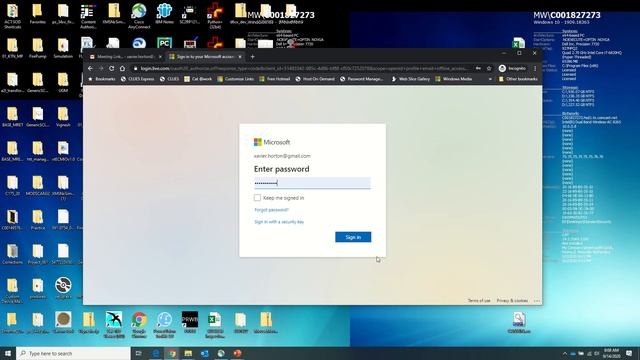Viewport: 640px width, 360px height.
Task: Open the CLUES Express bookmark
Action: 138,79
